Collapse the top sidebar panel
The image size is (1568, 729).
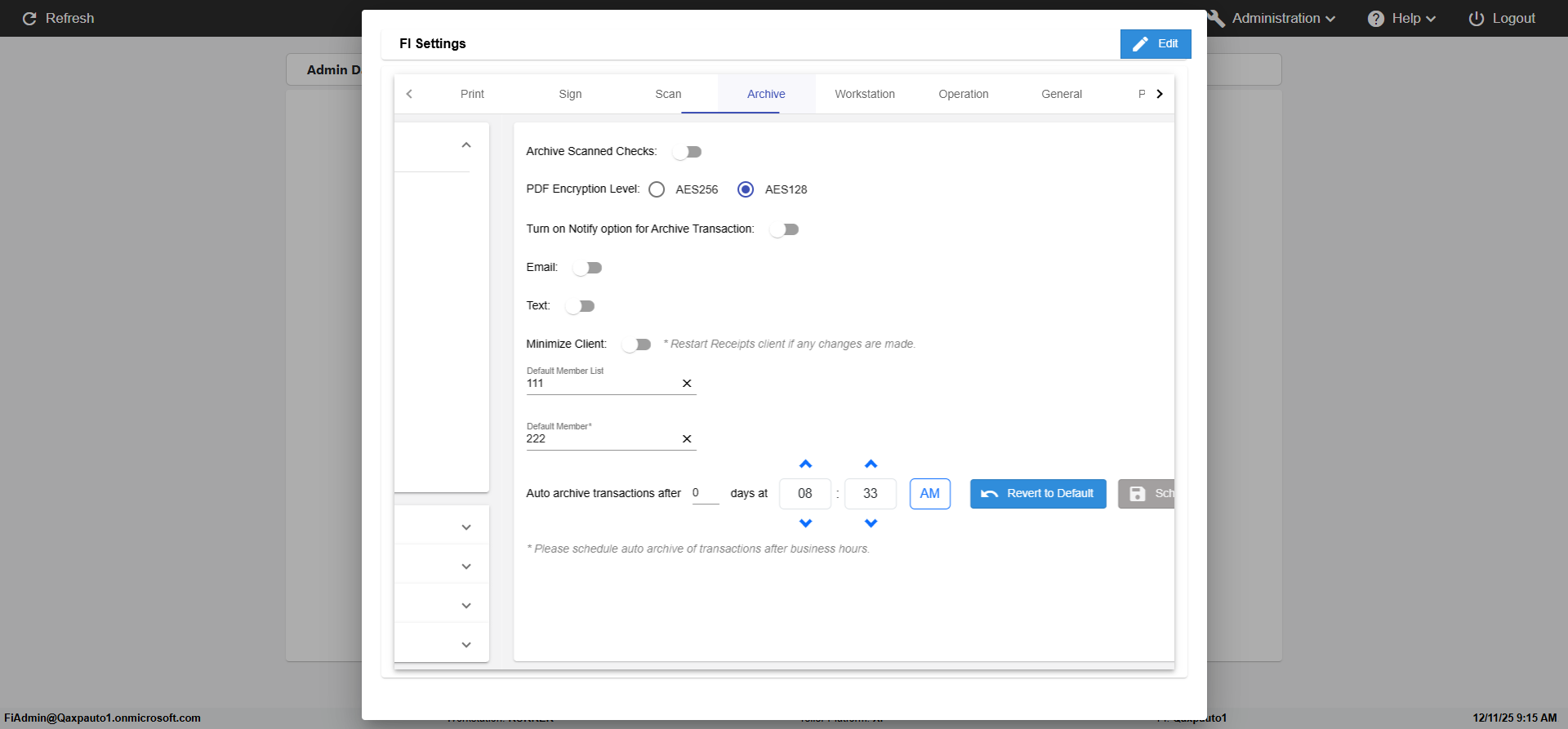466,145
